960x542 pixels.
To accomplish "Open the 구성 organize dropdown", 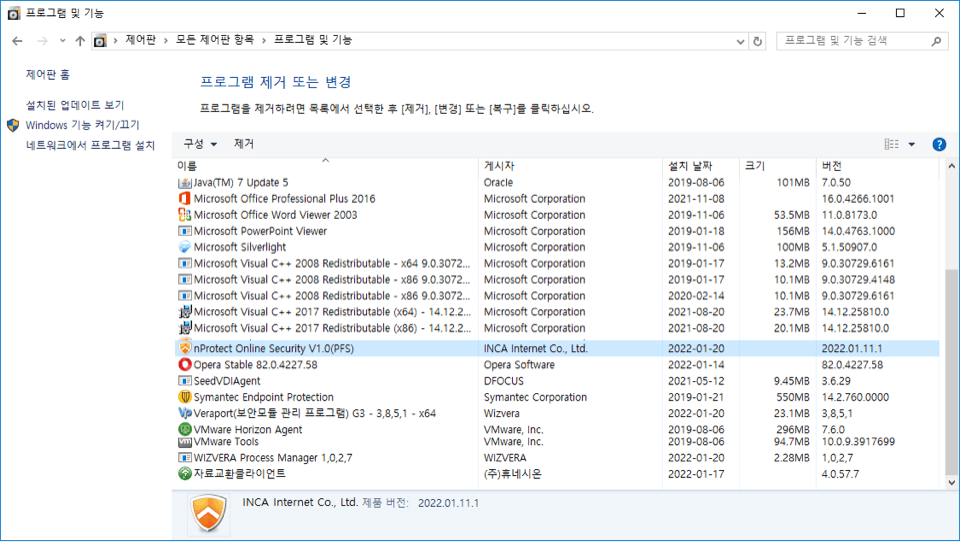I will point(199,144).
